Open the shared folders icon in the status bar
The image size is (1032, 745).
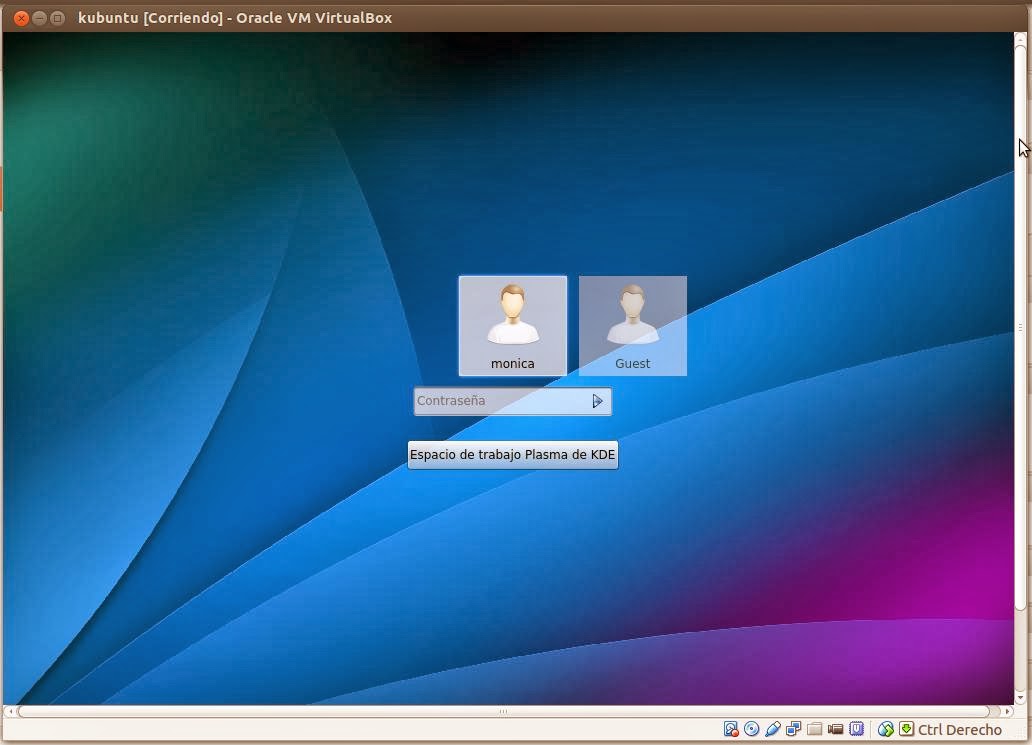[x=815, y=729]
